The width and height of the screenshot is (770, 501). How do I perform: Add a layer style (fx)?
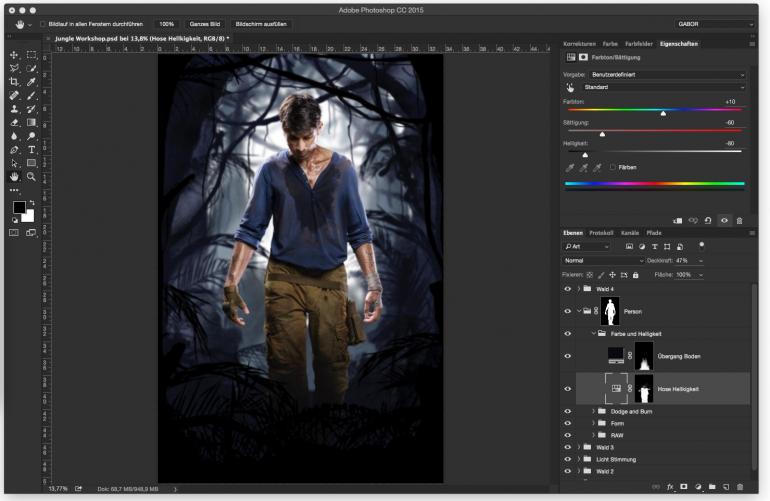click(x=670, y=487)
